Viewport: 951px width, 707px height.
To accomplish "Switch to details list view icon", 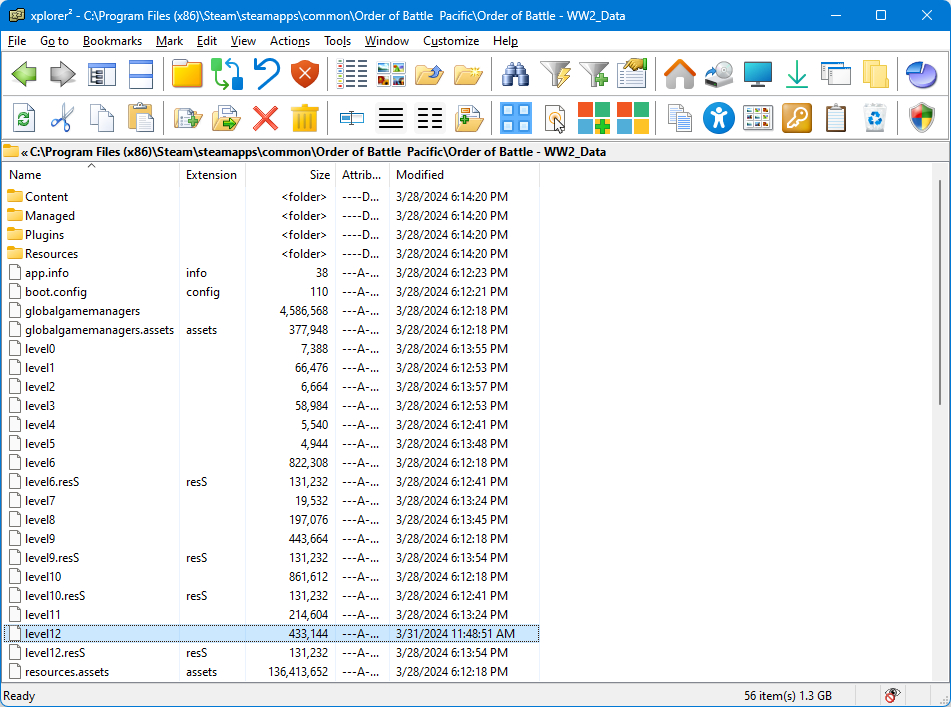I will click(x=352, y=75).
